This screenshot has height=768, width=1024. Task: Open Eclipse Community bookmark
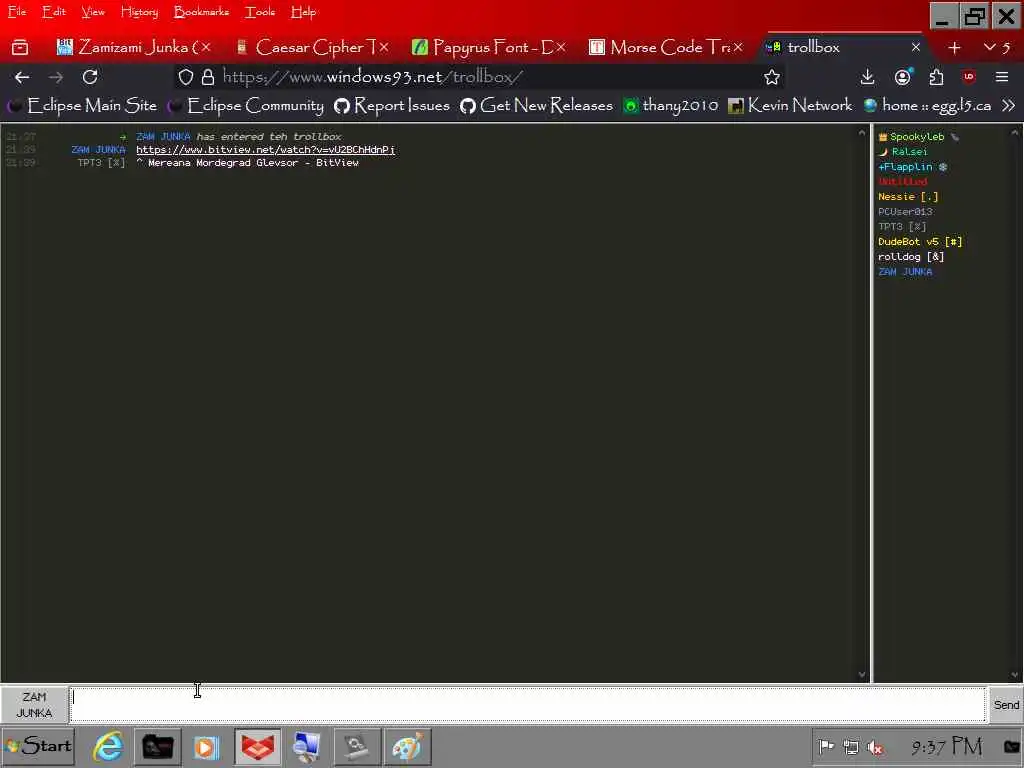coord(246,105)
